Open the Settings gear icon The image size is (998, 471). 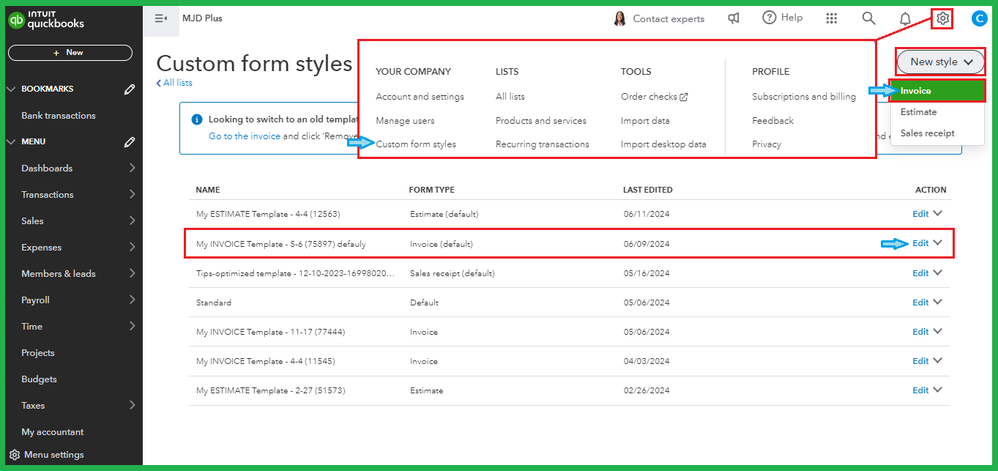click(x=943, y=19)
